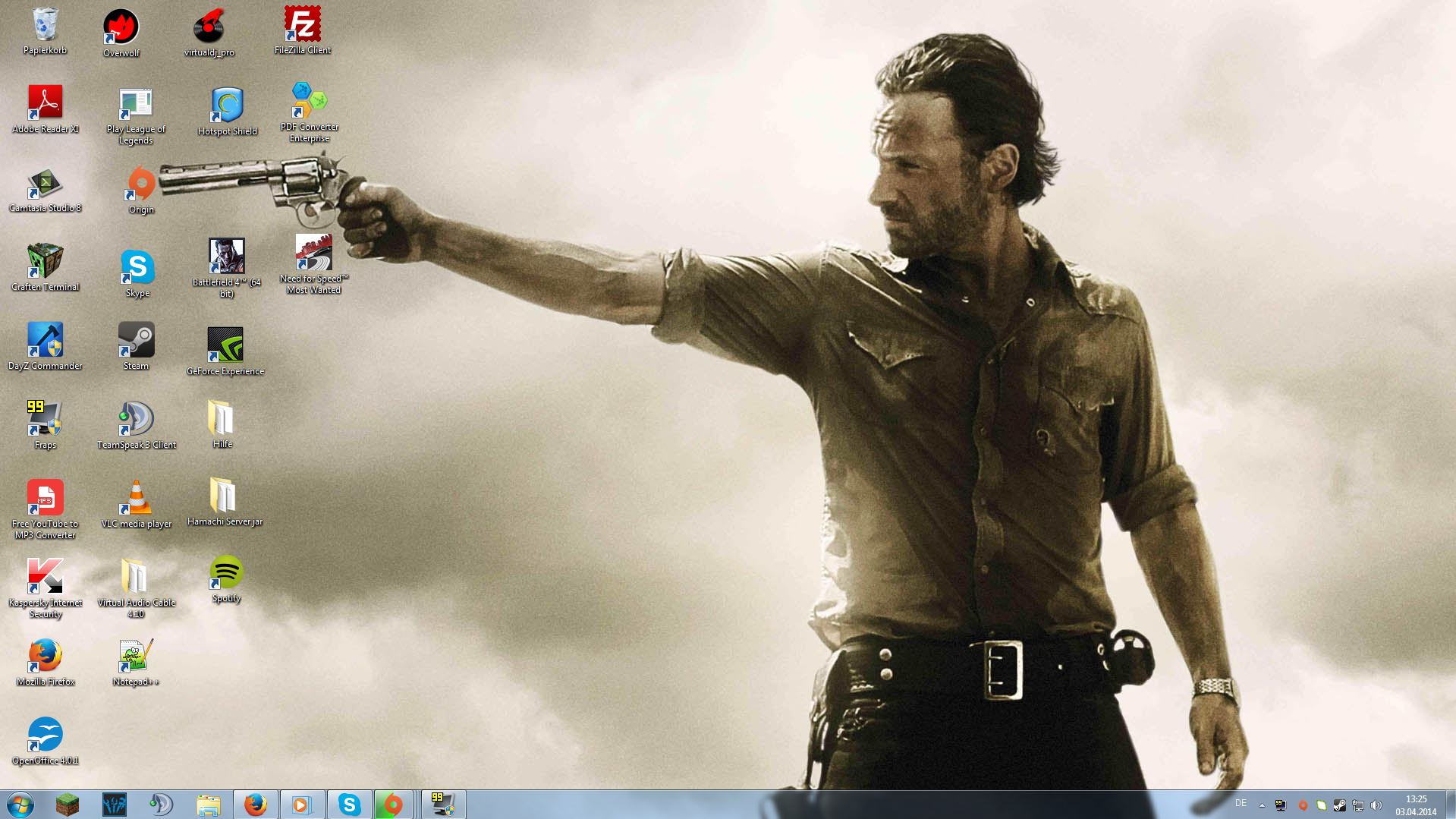Launch FileZilla Client from the desktop
The image size is (1456, 819).
pos(302,25)
